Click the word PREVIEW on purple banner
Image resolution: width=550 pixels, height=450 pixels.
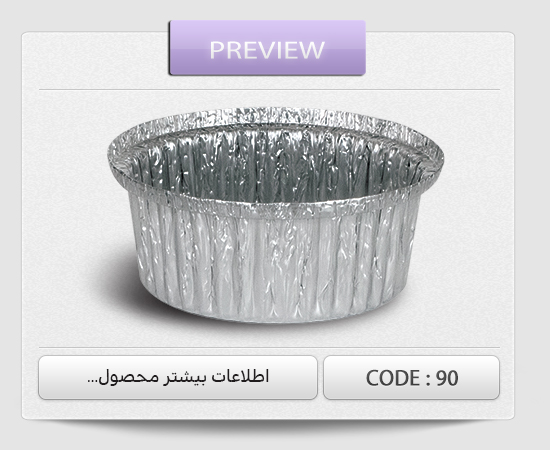[x=267, y=50]
